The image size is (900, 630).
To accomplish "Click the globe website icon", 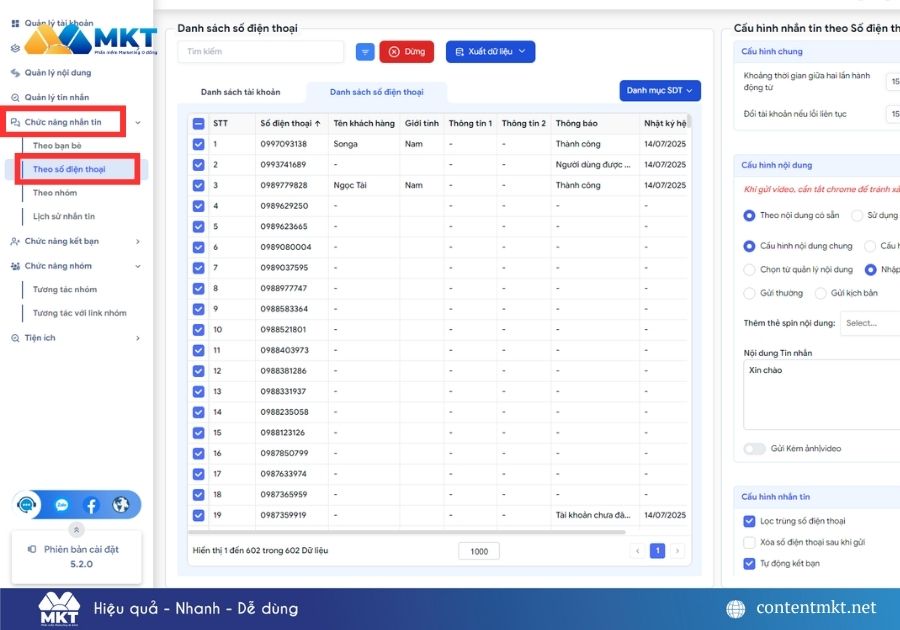I will coord(121,505).
